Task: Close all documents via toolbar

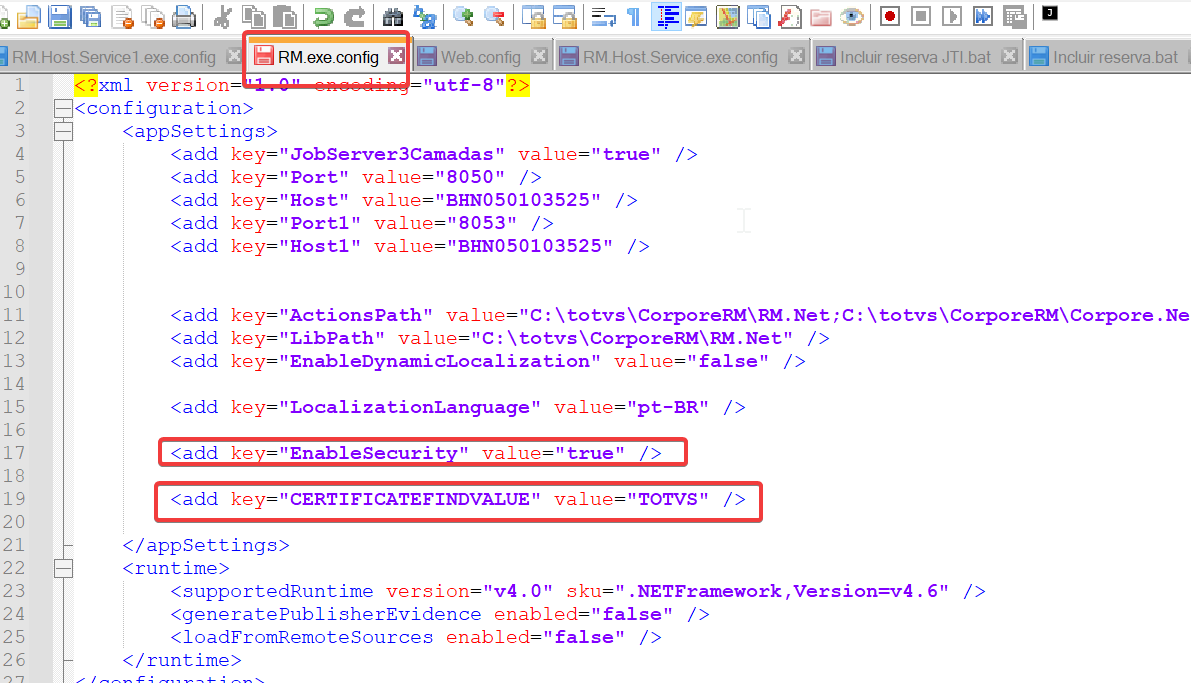Action: pos(153,17)
